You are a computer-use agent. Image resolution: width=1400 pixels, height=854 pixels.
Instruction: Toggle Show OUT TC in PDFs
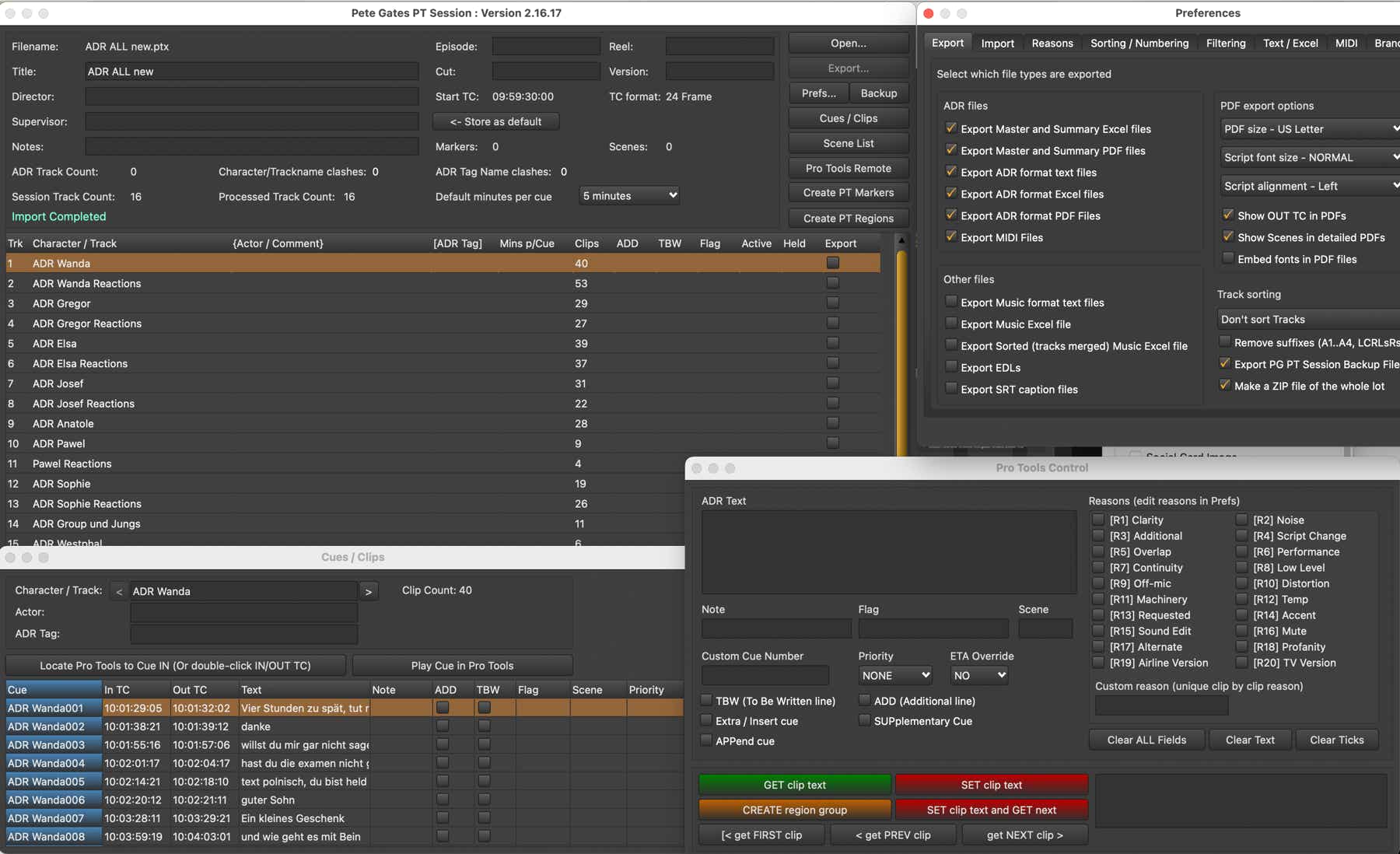click(x=1228, y=215)
